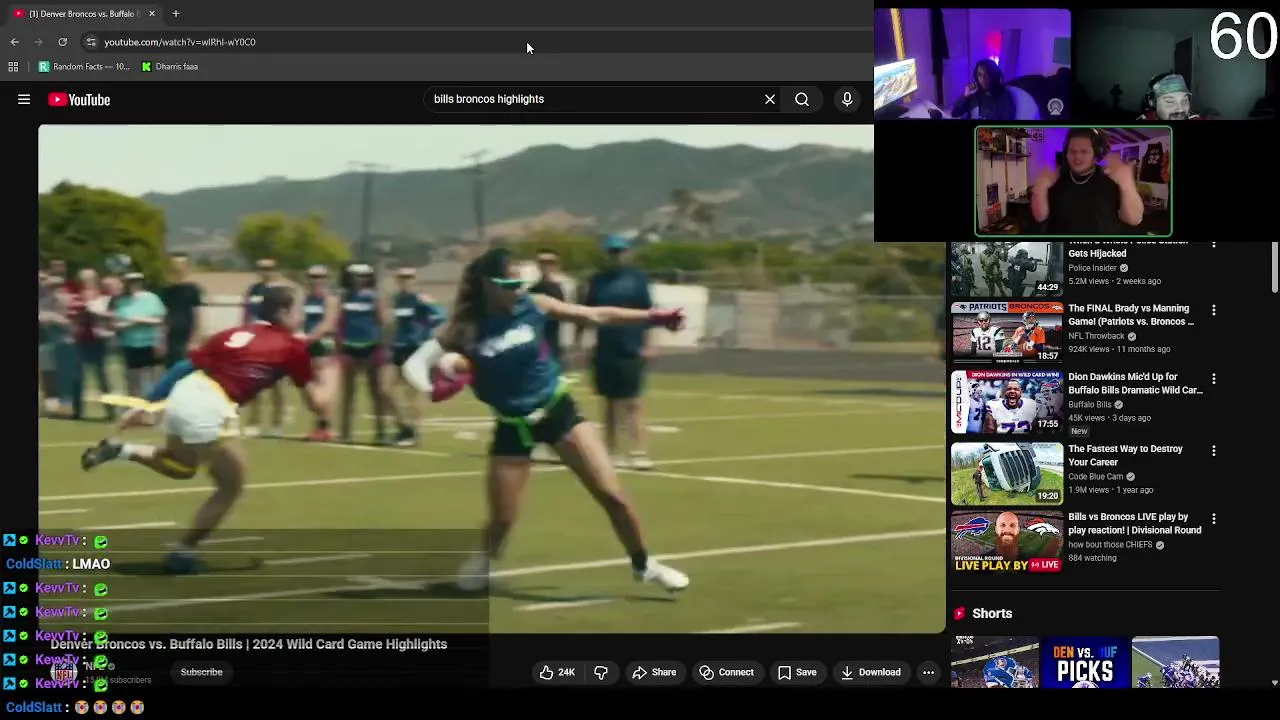Open options for Bills vs Broncos LIVE
Screen dimensions: 1280x720
[1214, 519]
